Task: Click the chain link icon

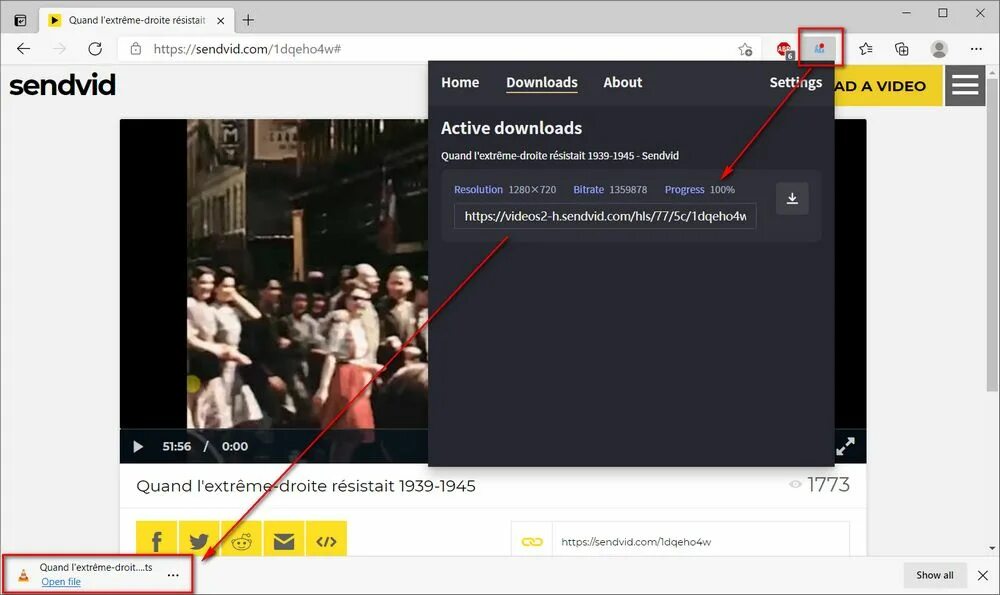Action: (532, 541)
